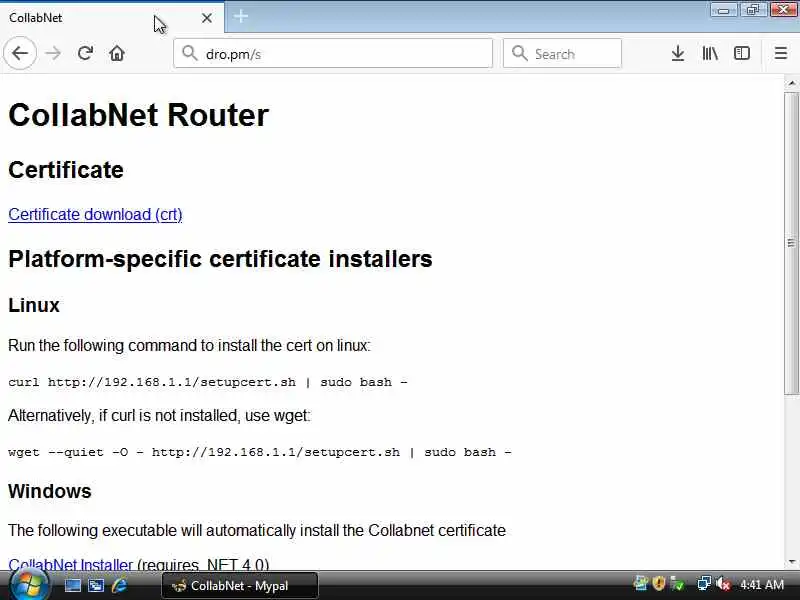The width and height of the screenshot is (800, 600).
Task: Click the network connection tray icon
Action: pos(704,583)
